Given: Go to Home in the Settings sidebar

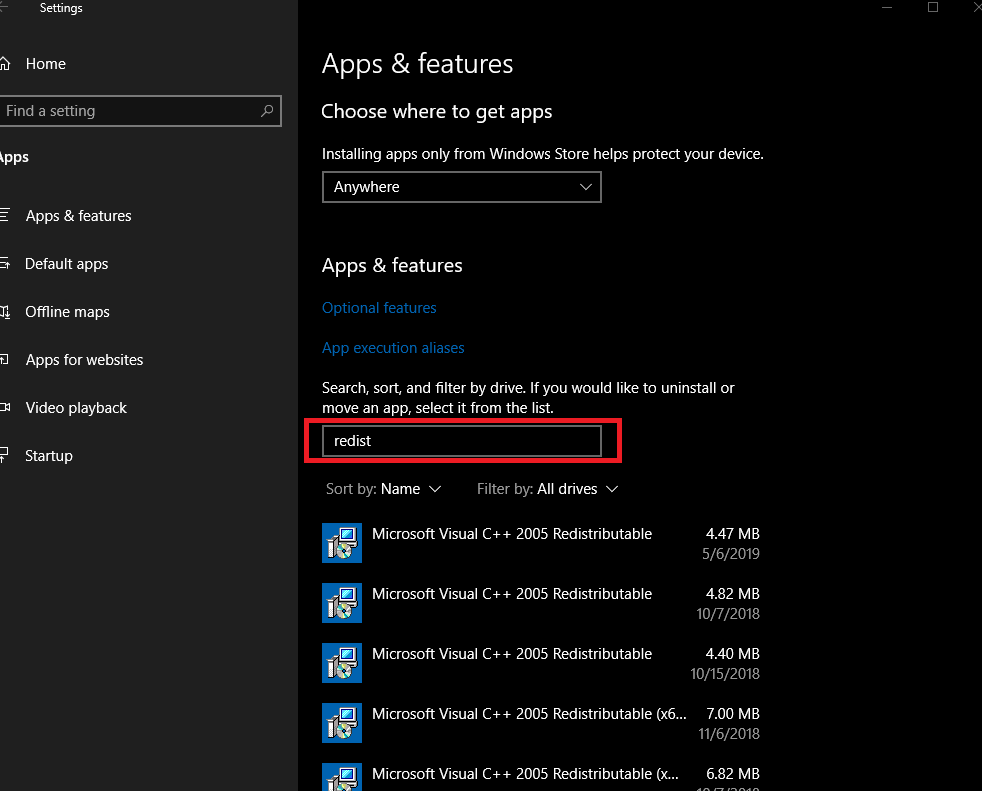Looking at the screenshot, I should pos(45,64).
